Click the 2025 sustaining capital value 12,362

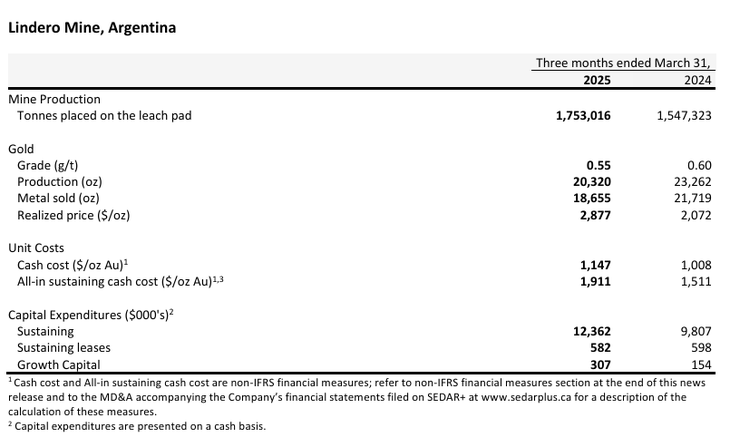coord(590,331)
